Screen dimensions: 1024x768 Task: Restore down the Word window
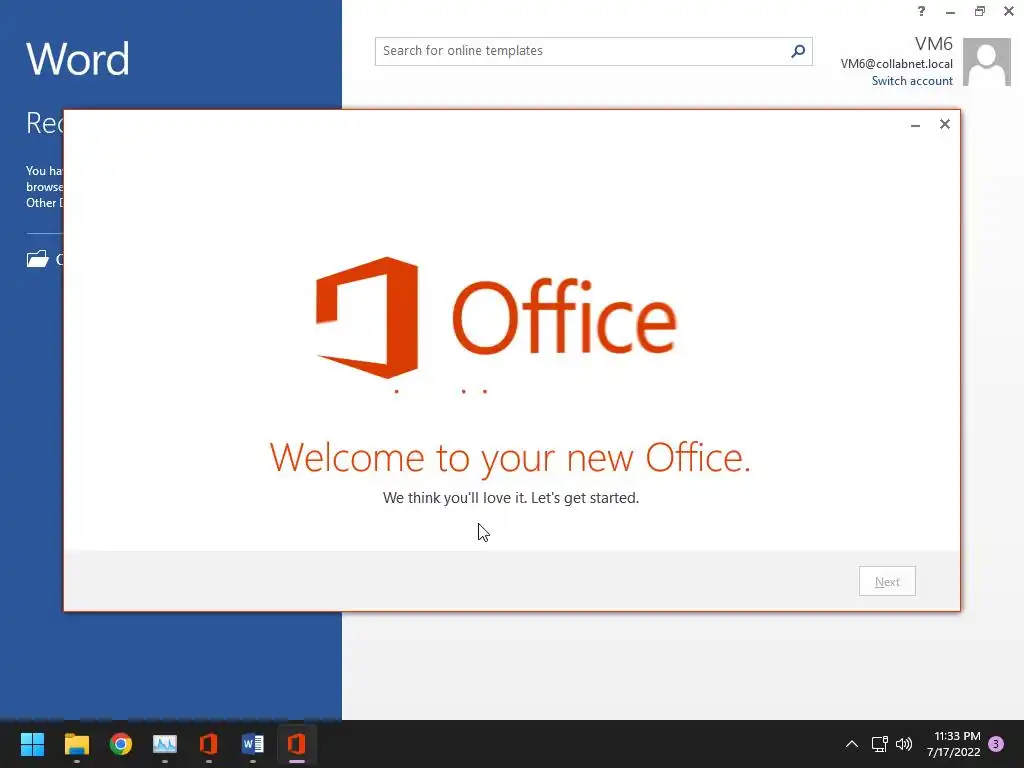click(x=980, y=11)
